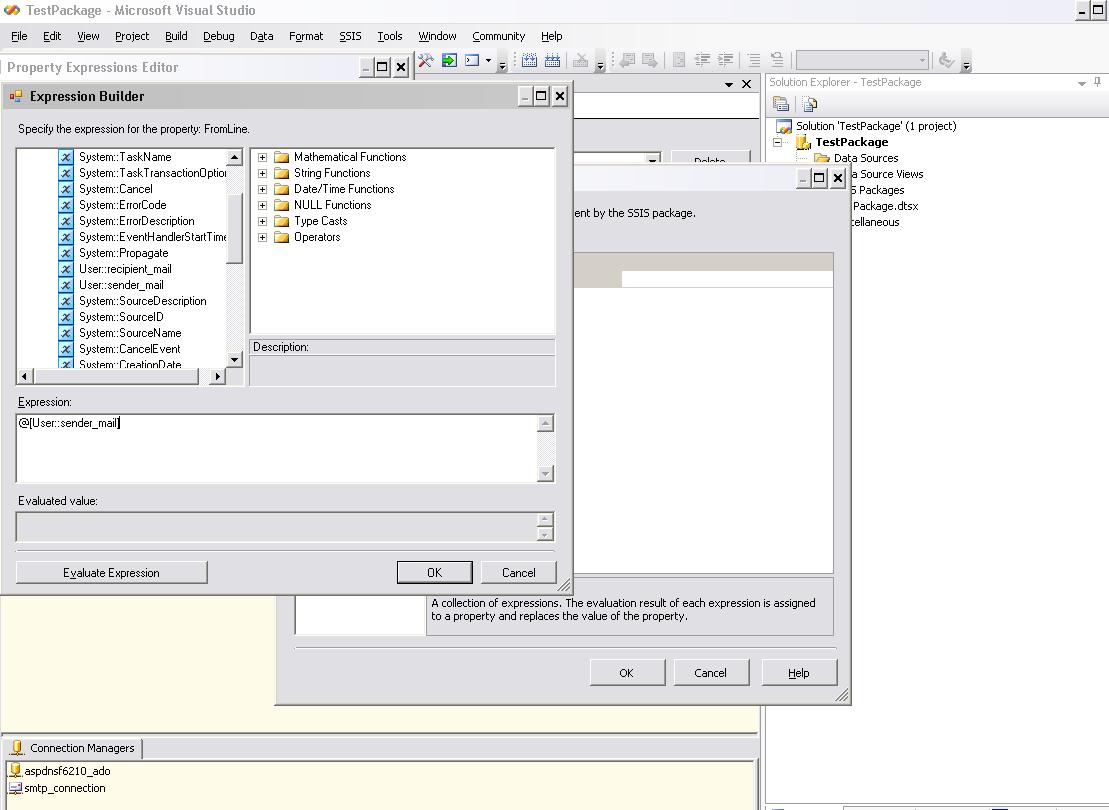Screen dimensions: 1109x810
Task: Switch to the Connection Managers tab
Action: point(73,748)
